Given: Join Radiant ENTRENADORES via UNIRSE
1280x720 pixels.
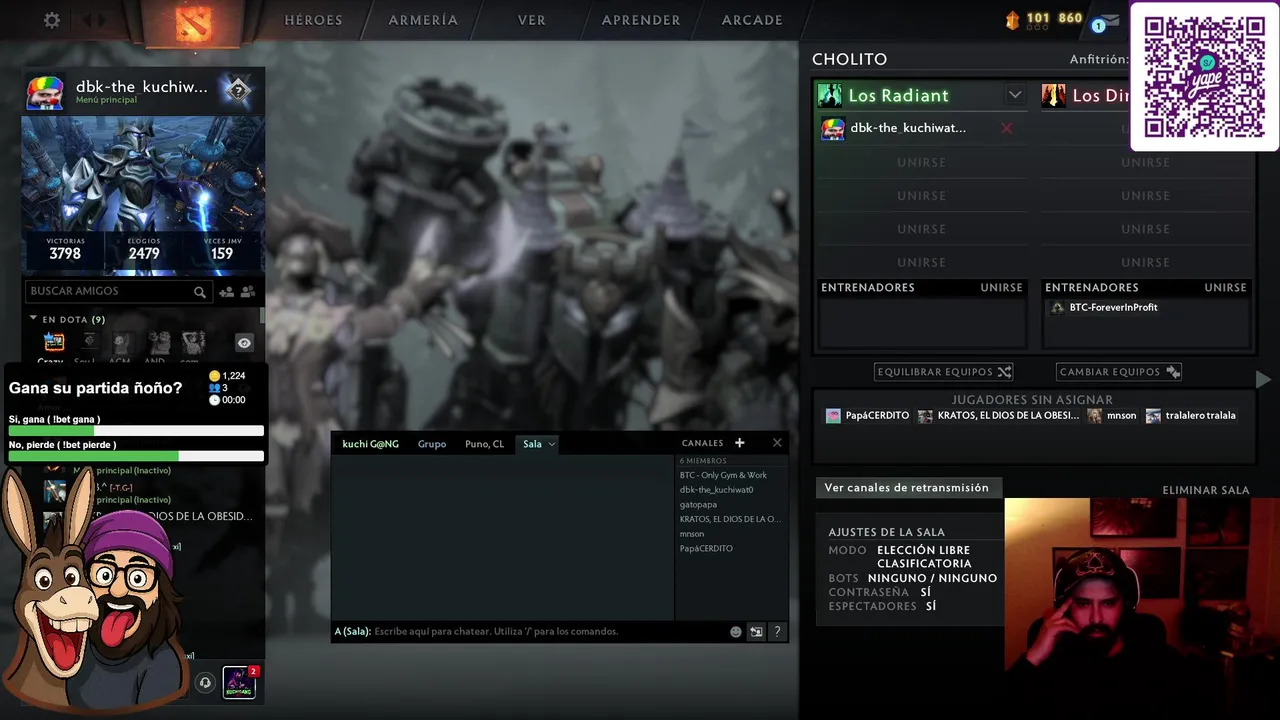Looking at the screenshot, I should [x=1001, y=287].
